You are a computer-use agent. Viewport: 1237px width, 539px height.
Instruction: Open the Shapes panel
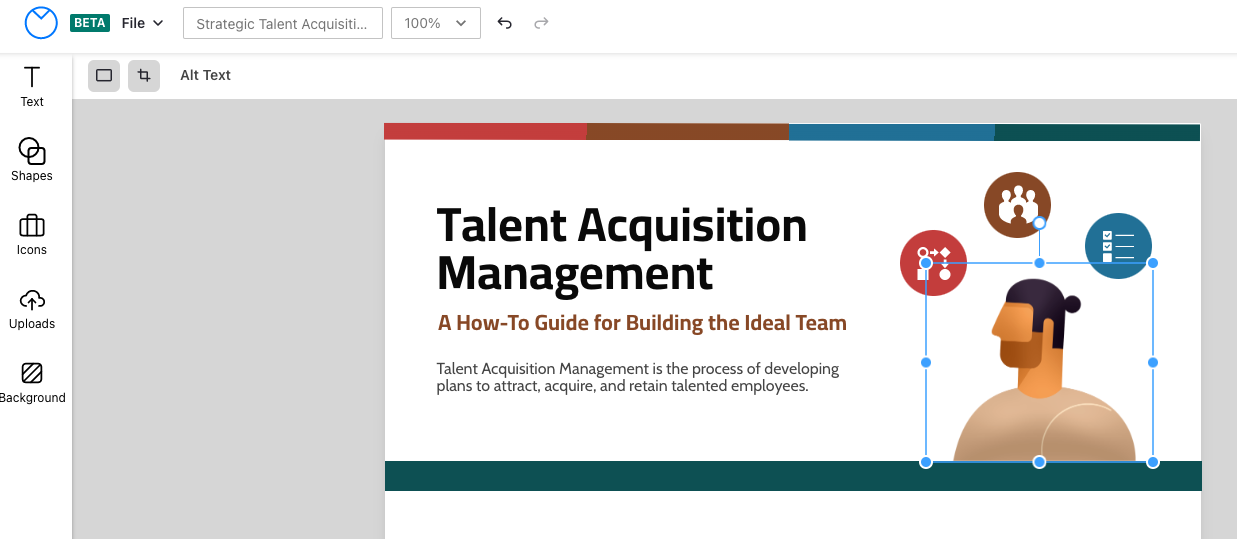click(32, 160)
